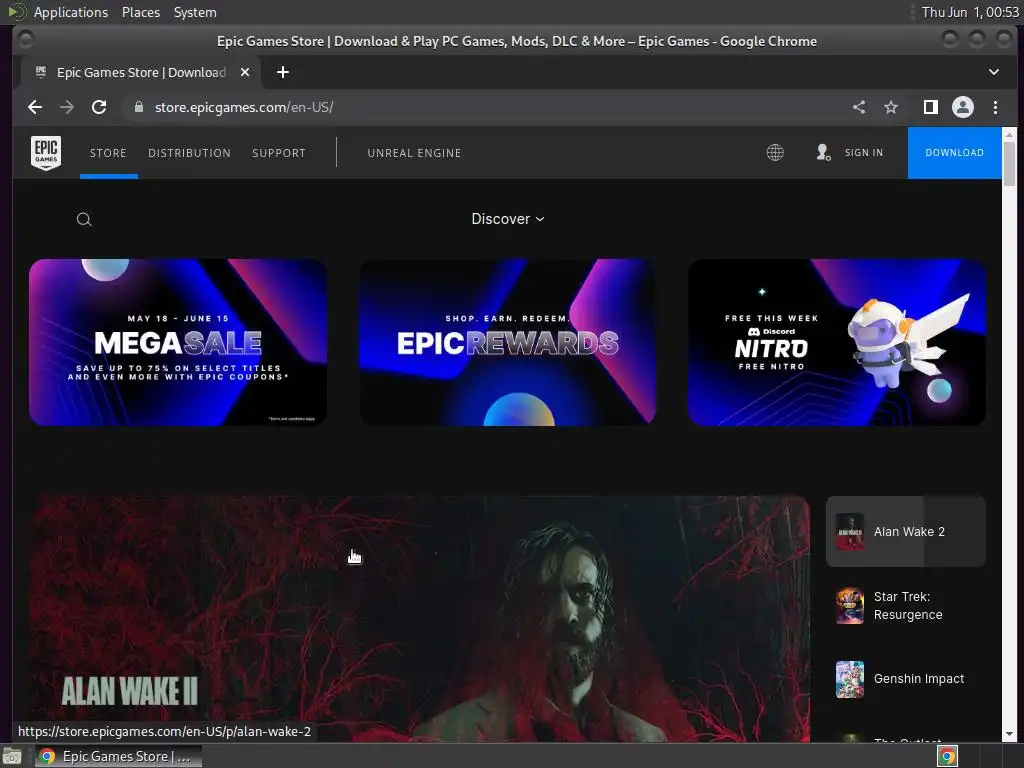Go back with Chrome's back arrow
This screenshot has width=1024, height=768.
35,107
